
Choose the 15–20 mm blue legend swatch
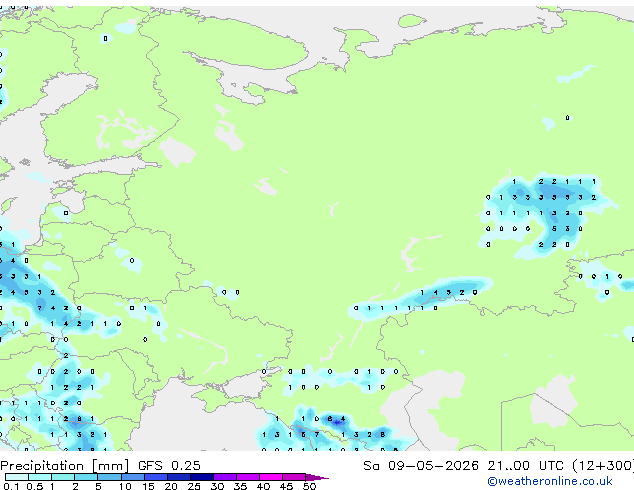coord(156,477)
